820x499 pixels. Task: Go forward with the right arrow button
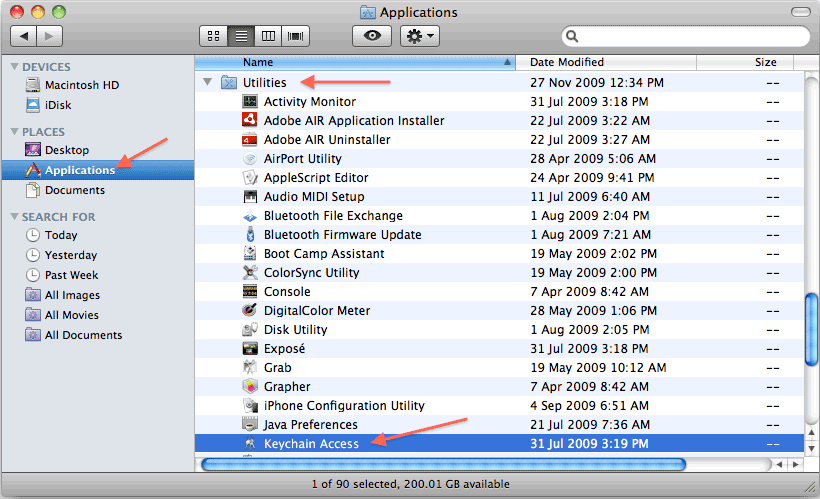pyautogui.click(x=50, y=36)
